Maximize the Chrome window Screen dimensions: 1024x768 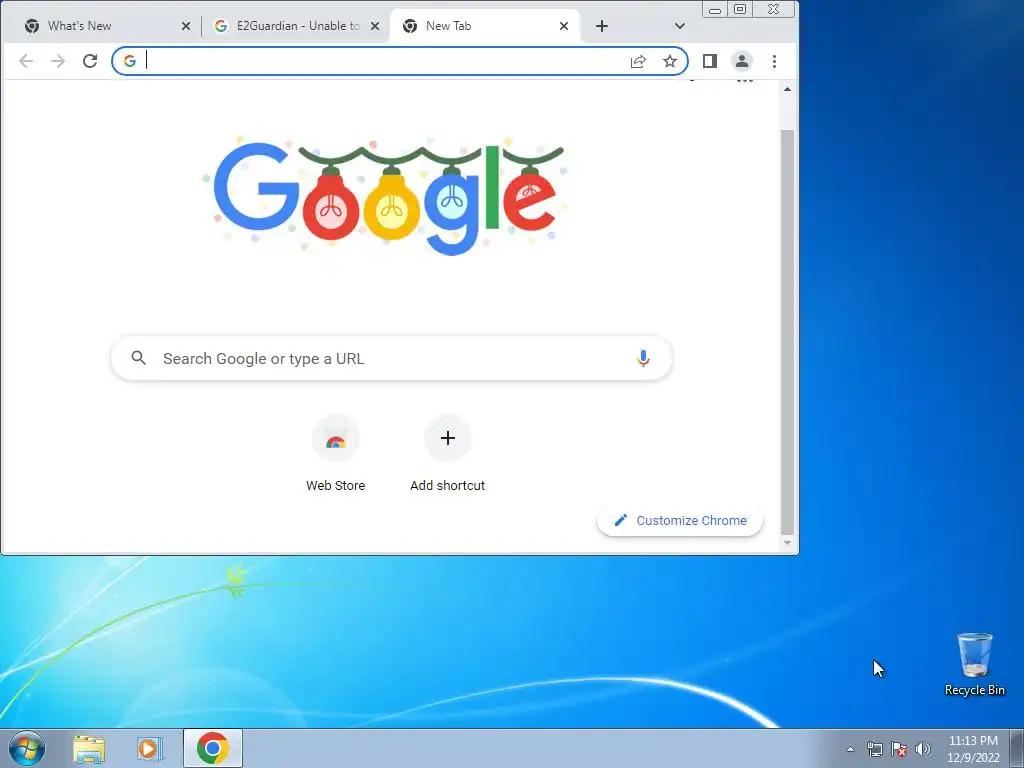[x=740, y=10]
